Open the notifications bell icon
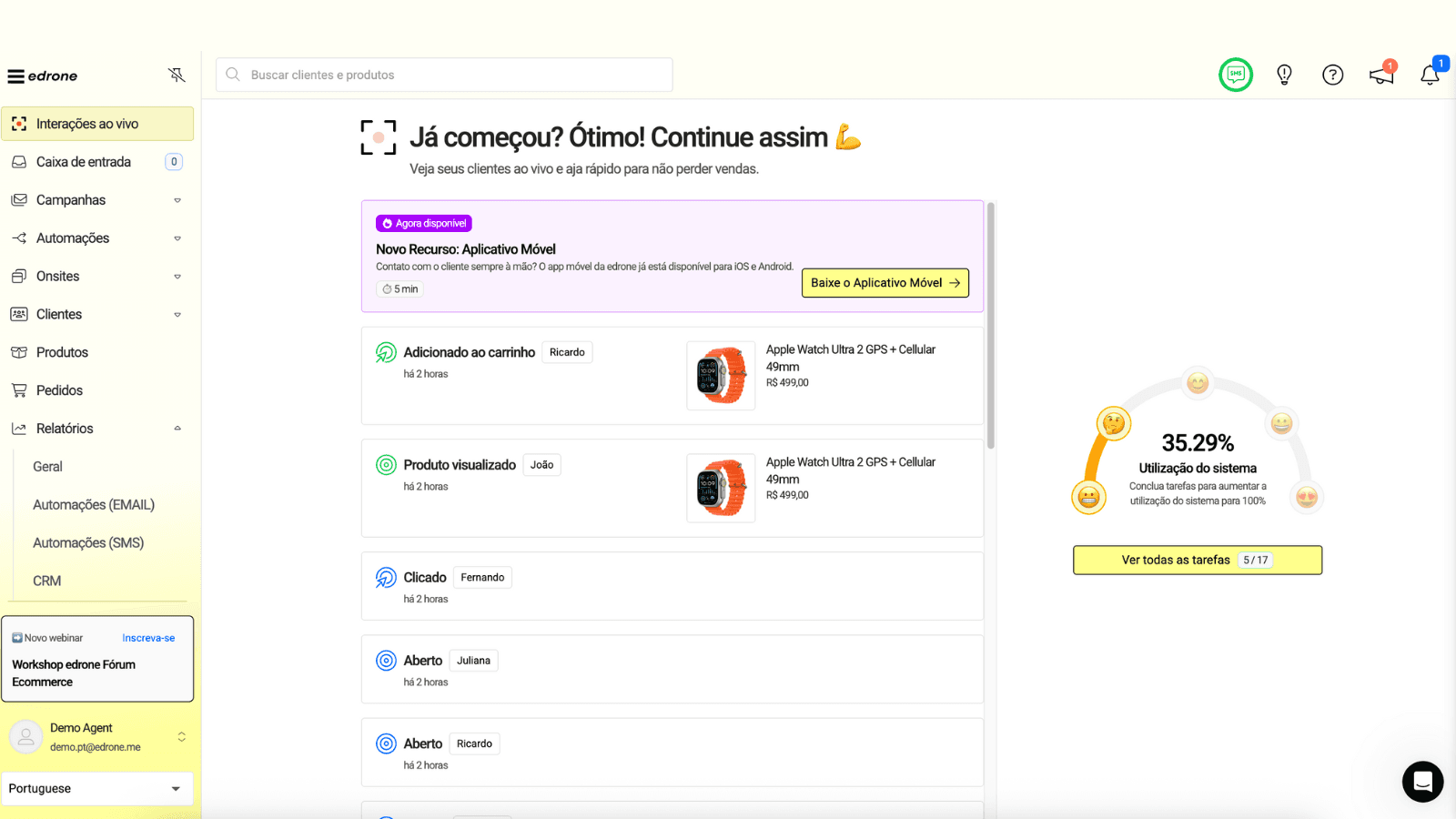 (x=1430, y=76)
